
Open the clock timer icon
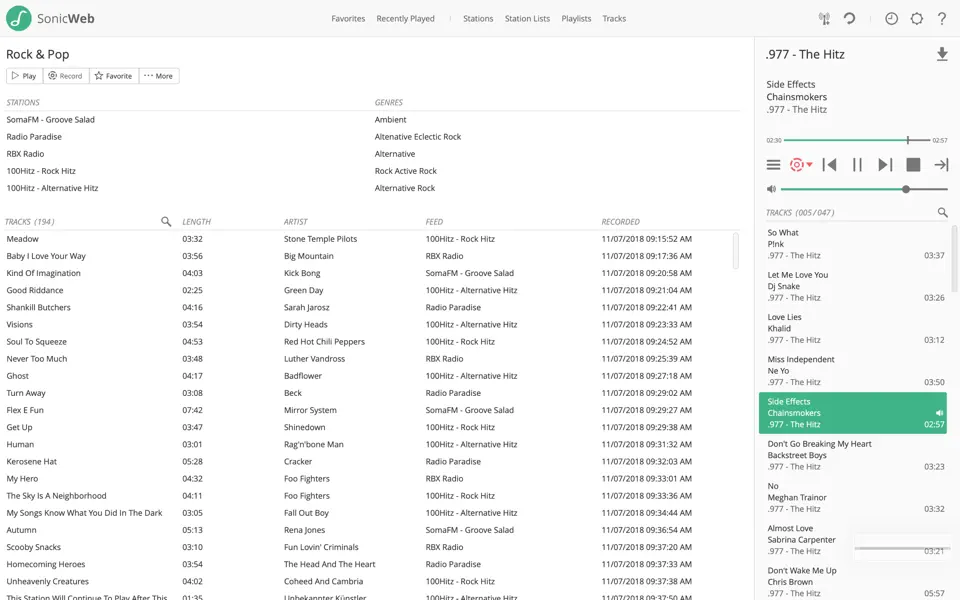(x=891, y=19)
